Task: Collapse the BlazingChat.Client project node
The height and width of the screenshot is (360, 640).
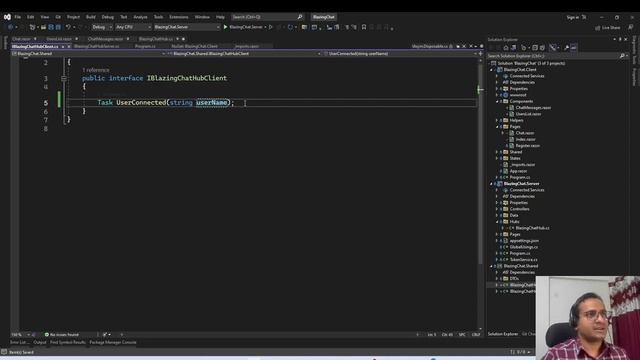Action: pos(491,70)
